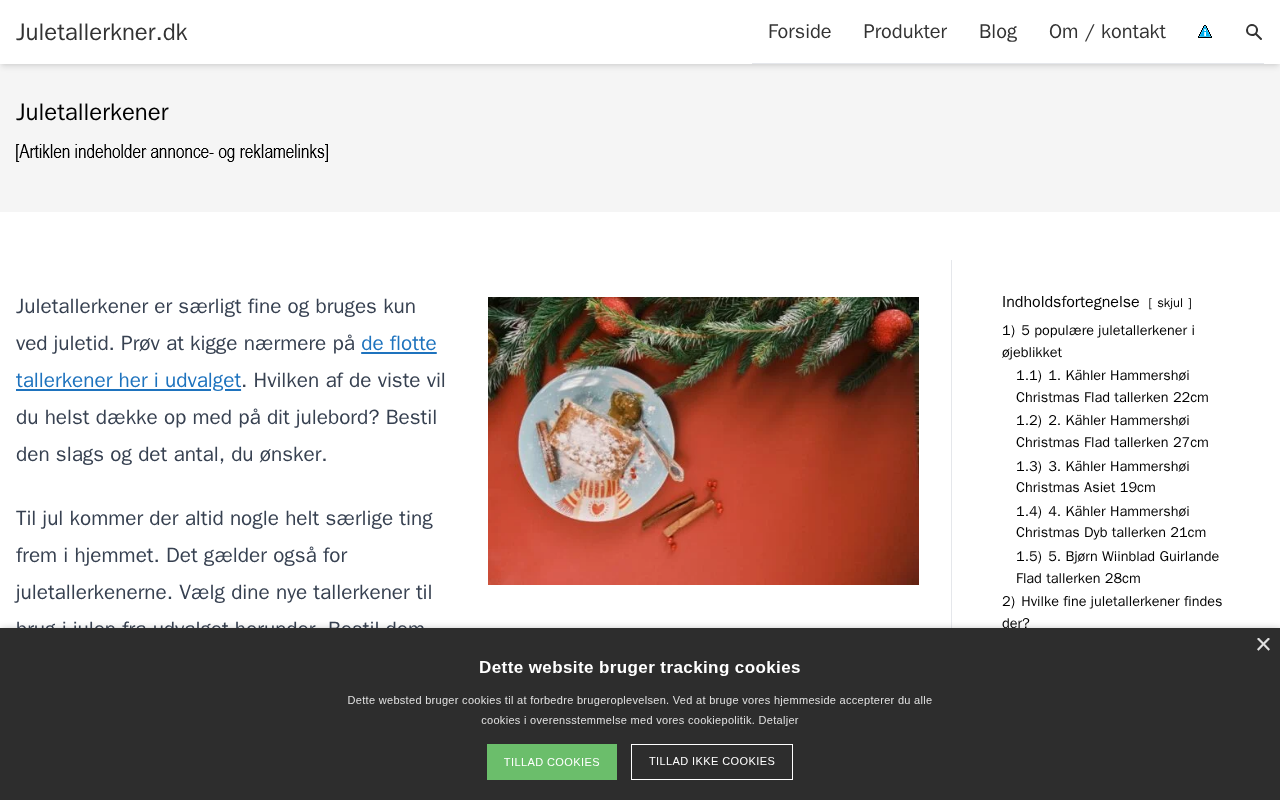Jump to '5 populære juletallerkener i øjeblikket' section
Screen dimensions: 1280x800
1098,341
